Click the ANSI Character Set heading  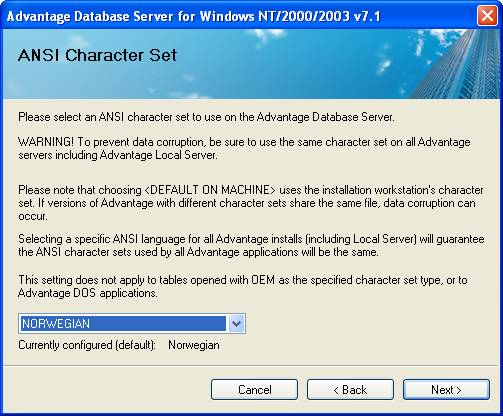coord(97,55)
